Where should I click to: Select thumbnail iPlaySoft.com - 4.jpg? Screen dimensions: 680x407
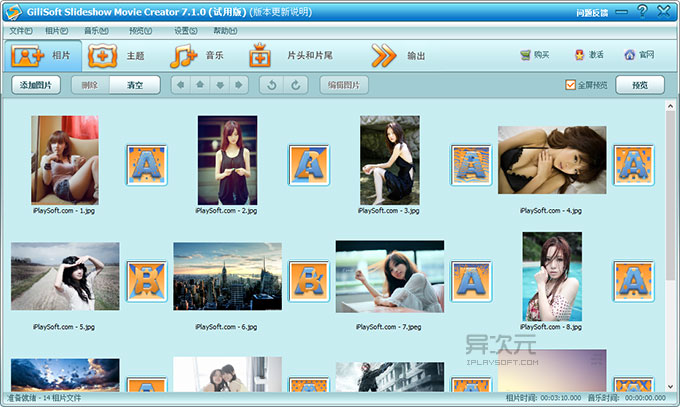[552, 160]
